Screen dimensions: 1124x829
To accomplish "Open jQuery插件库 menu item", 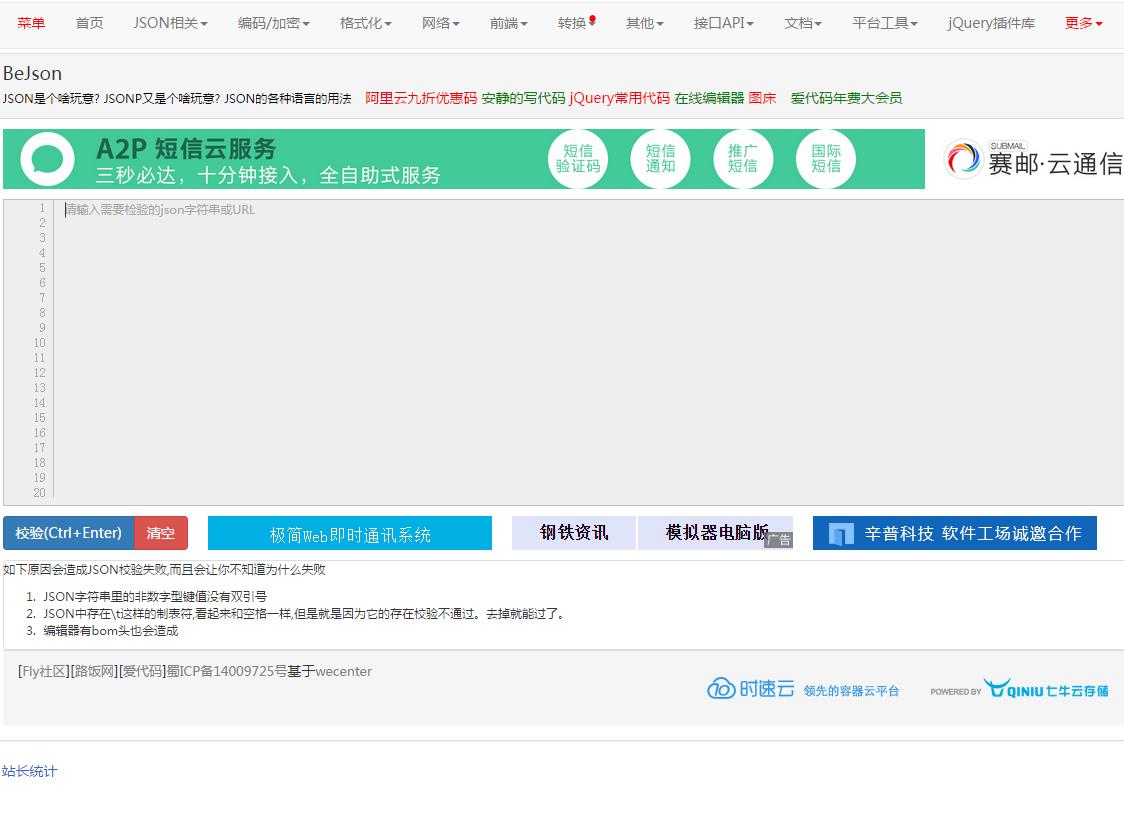I will pyautogui.click(x=991, y=23).
